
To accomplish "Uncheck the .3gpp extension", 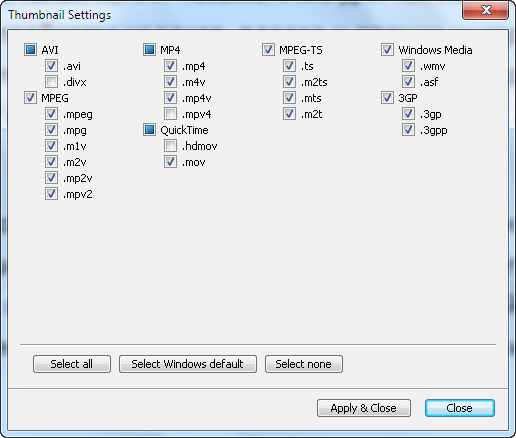I will point(408,130).
